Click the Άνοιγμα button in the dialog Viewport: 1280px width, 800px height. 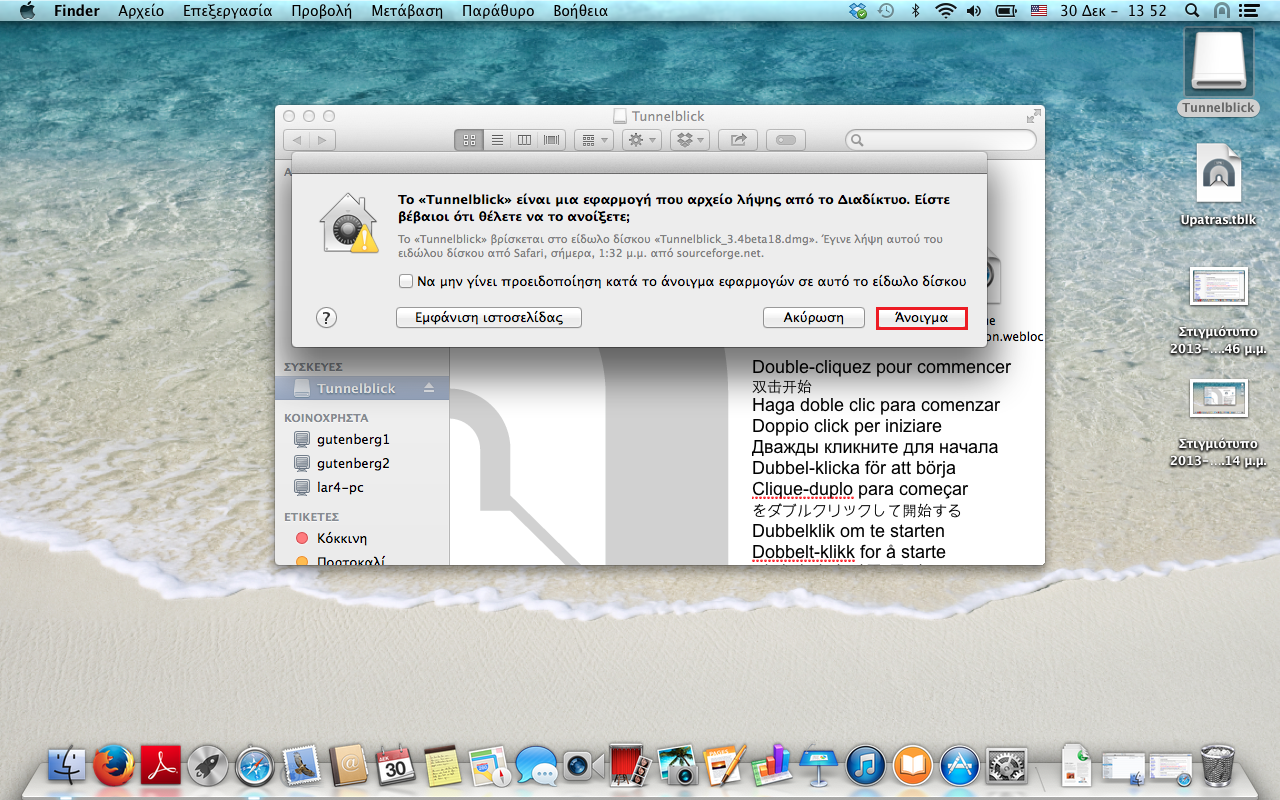tap(922, 317)
